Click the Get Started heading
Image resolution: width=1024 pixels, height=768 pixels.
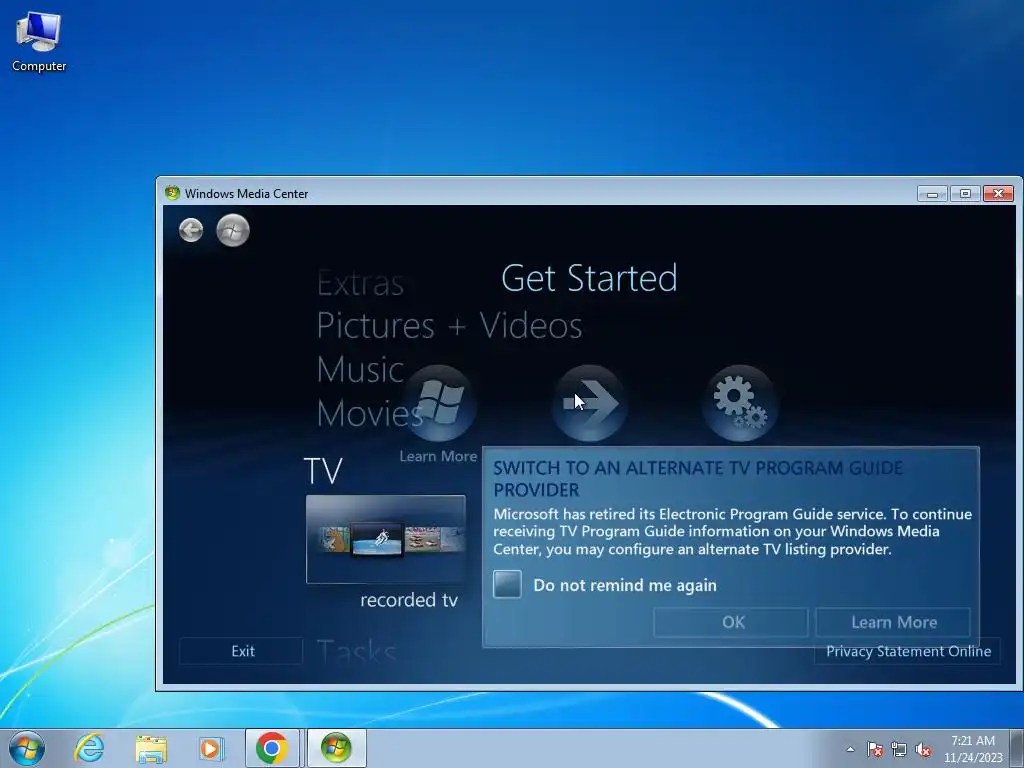[x=589, y=278]
